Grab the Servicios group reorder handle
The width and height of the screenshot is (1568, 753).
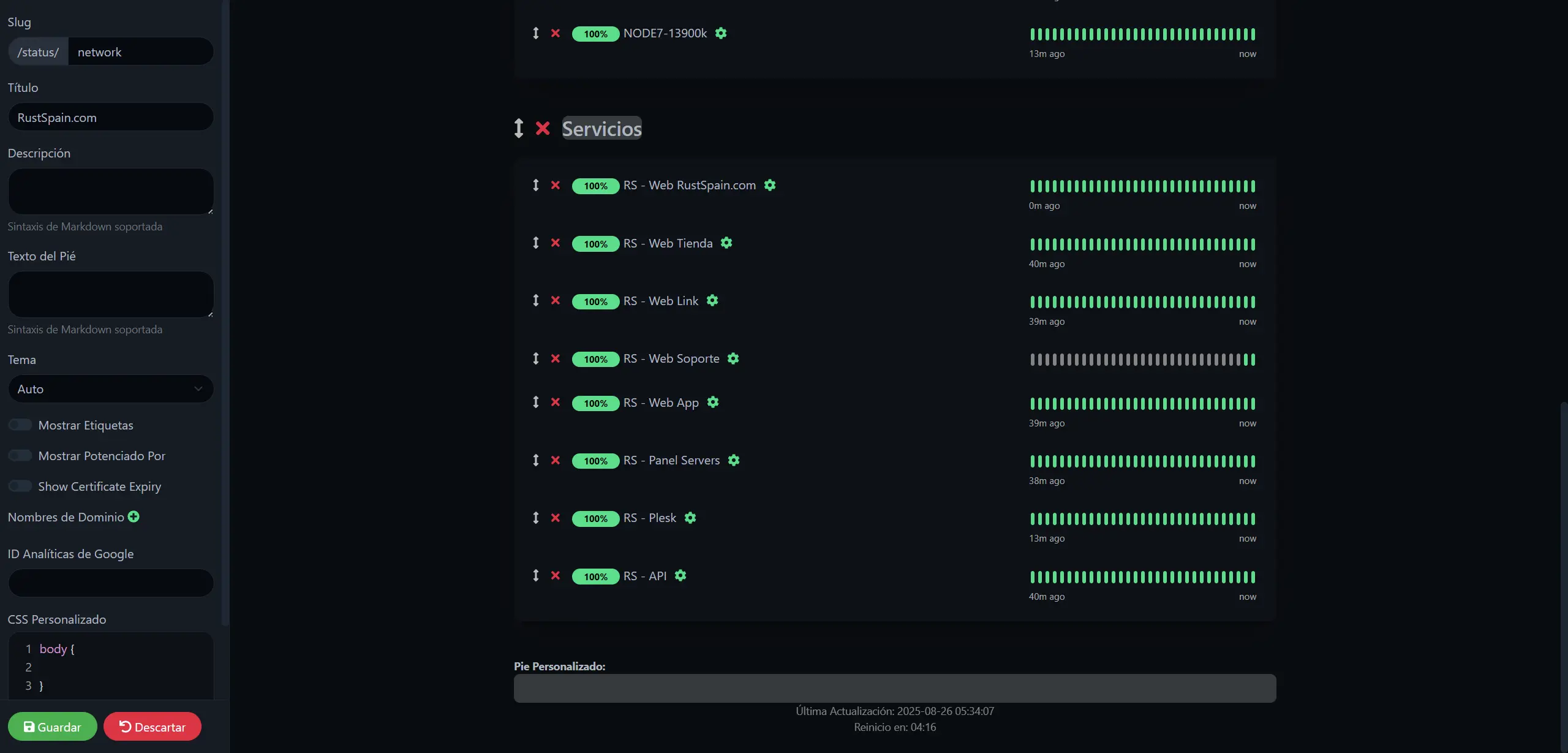(x=519, y=128)
